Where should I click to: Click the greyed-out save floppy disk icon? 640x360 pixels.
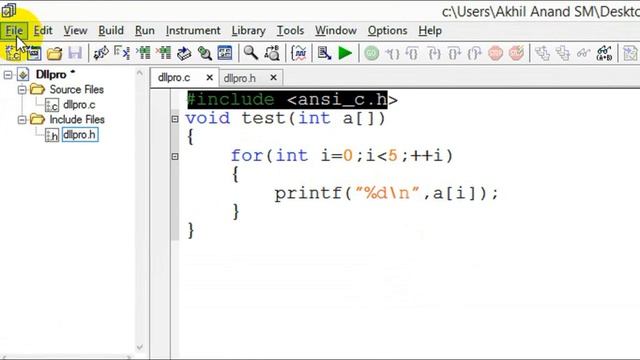[75, 53]
